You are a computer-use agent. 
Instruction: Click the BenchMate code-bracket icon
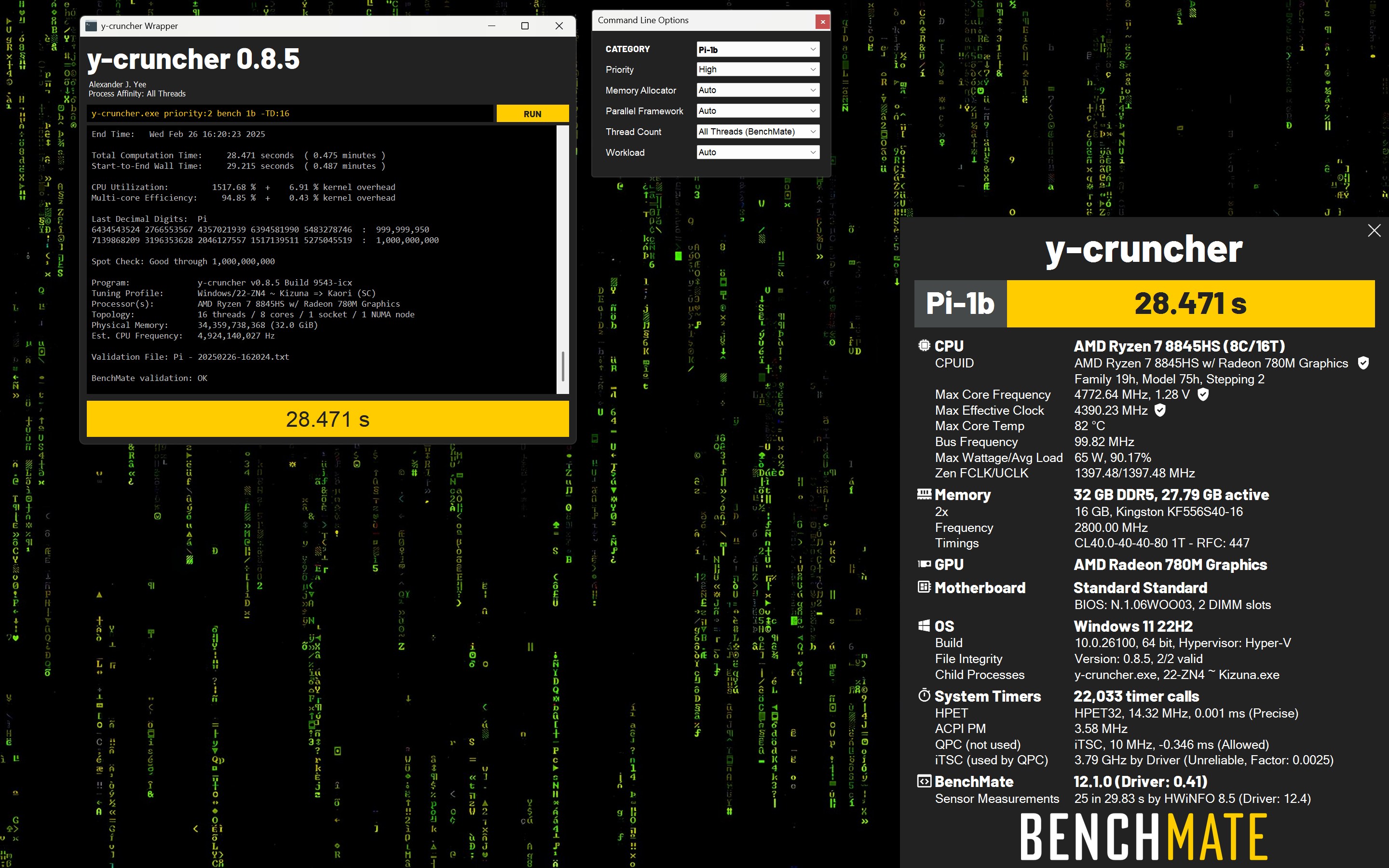point(924,781)
